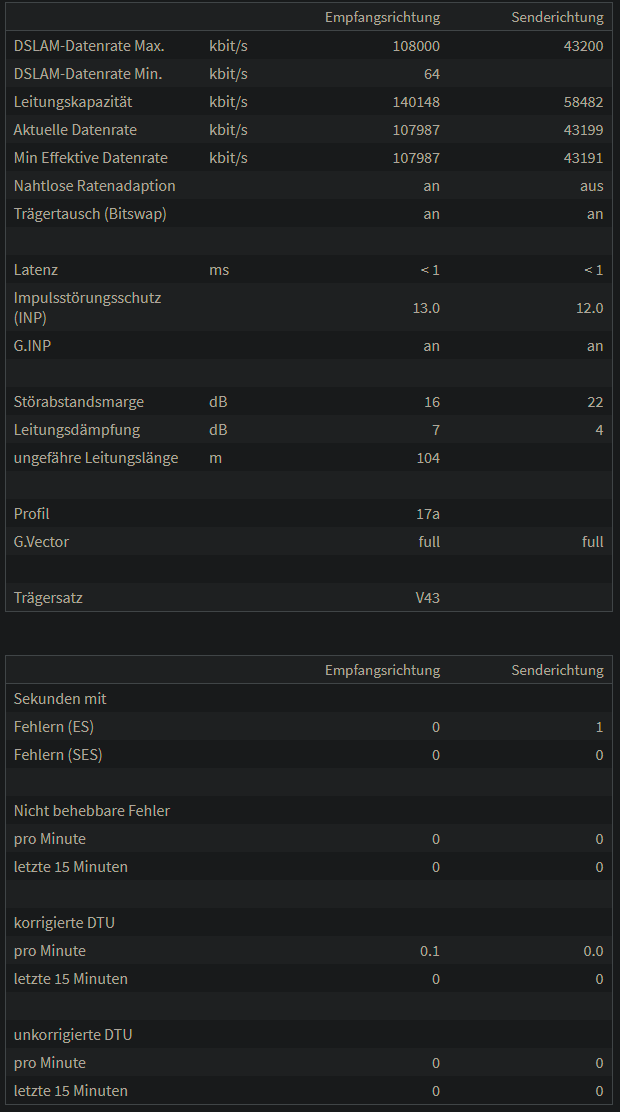Viewport: 620px width, 1112px height.
Task: Select Nahtlose Ratenadaption send value aus
Action: (592, 186)
